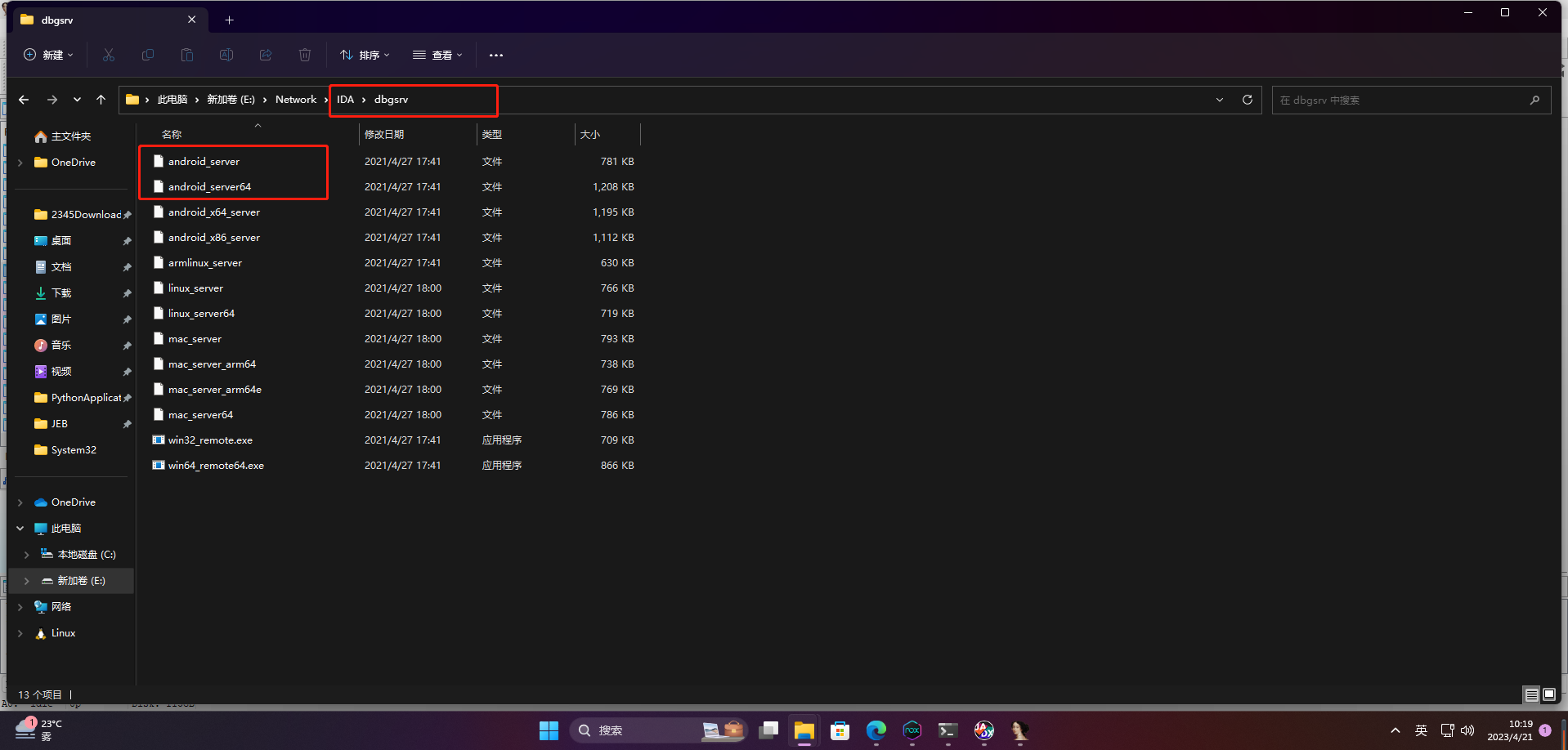Expand Linux tree node
The width and height of the screenshot is (1568, 750).
tap(20, 633)
